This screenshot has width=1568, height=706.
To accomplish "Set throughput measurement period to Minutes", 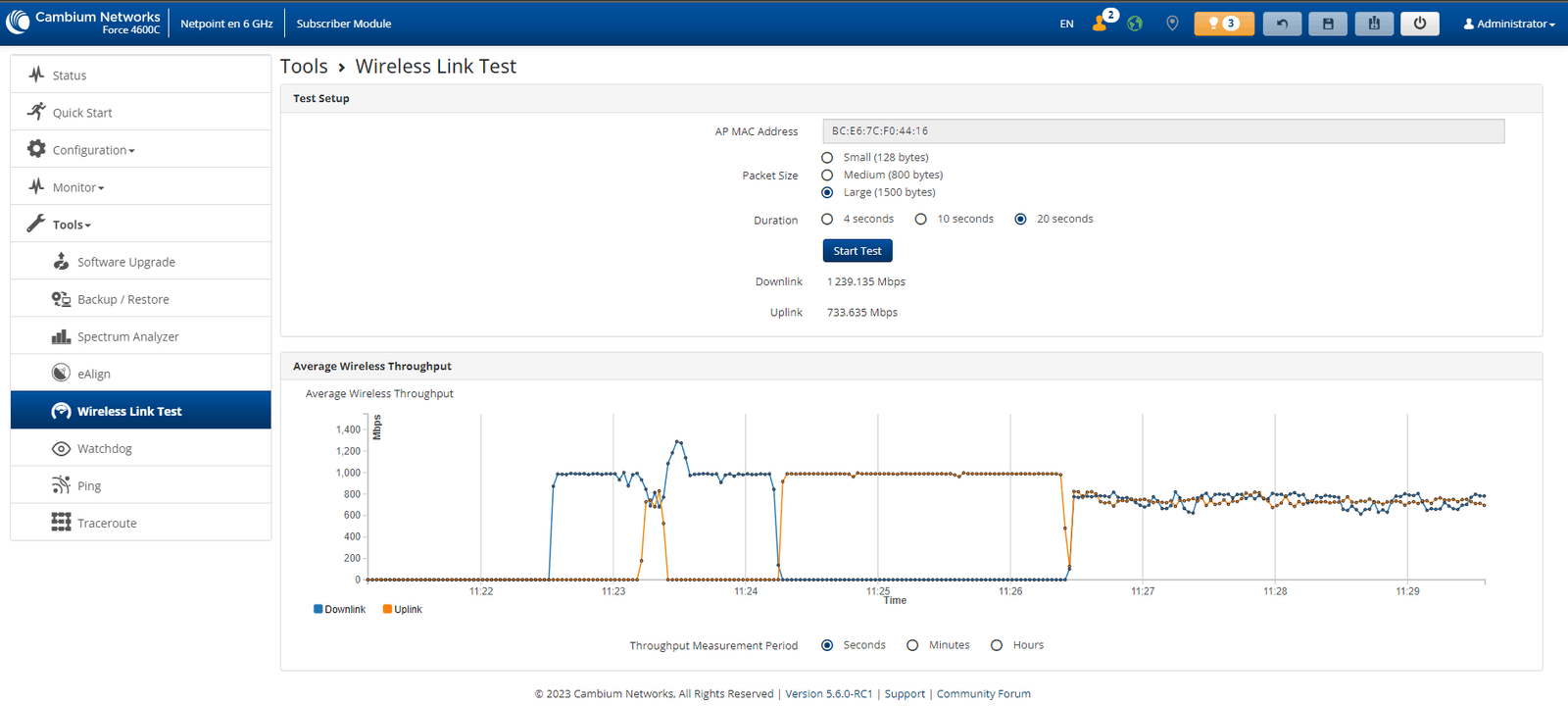I will point(912,645).
